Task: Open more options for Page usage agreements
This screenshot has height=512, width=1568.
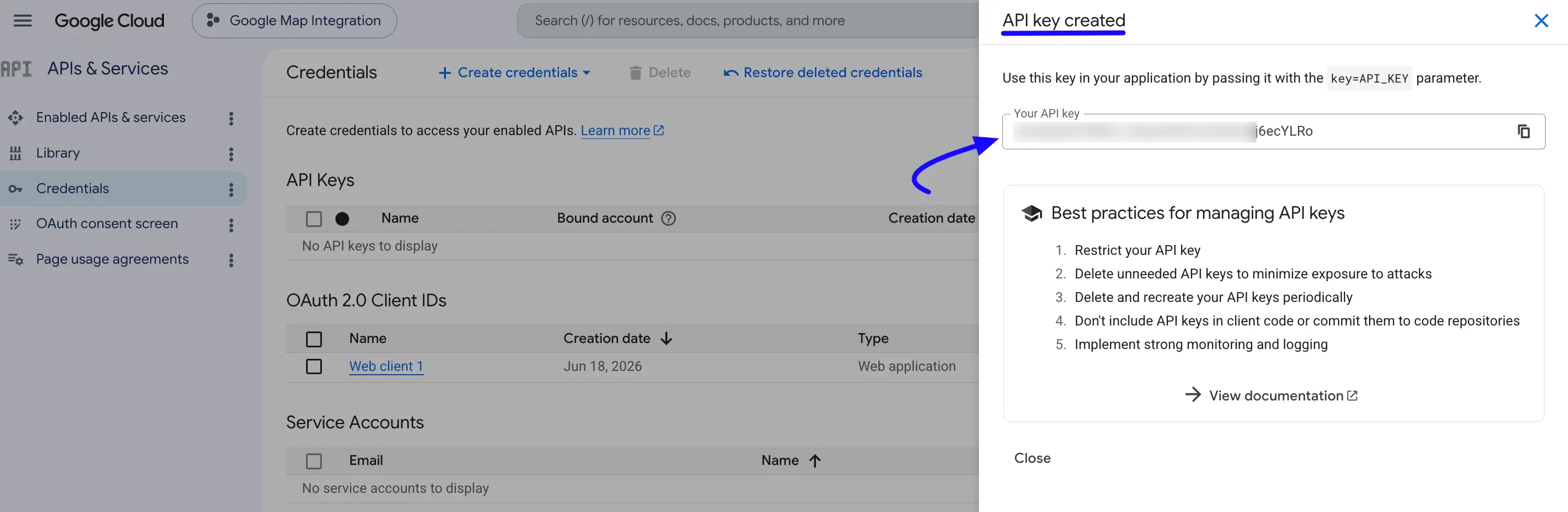Action: click(x=231, y=260)
